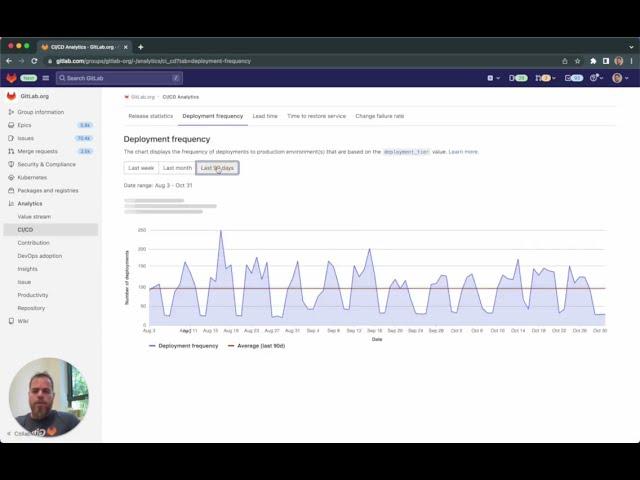
Task: Switch to Change failure rate tab
Action: (x=380, y=116)
